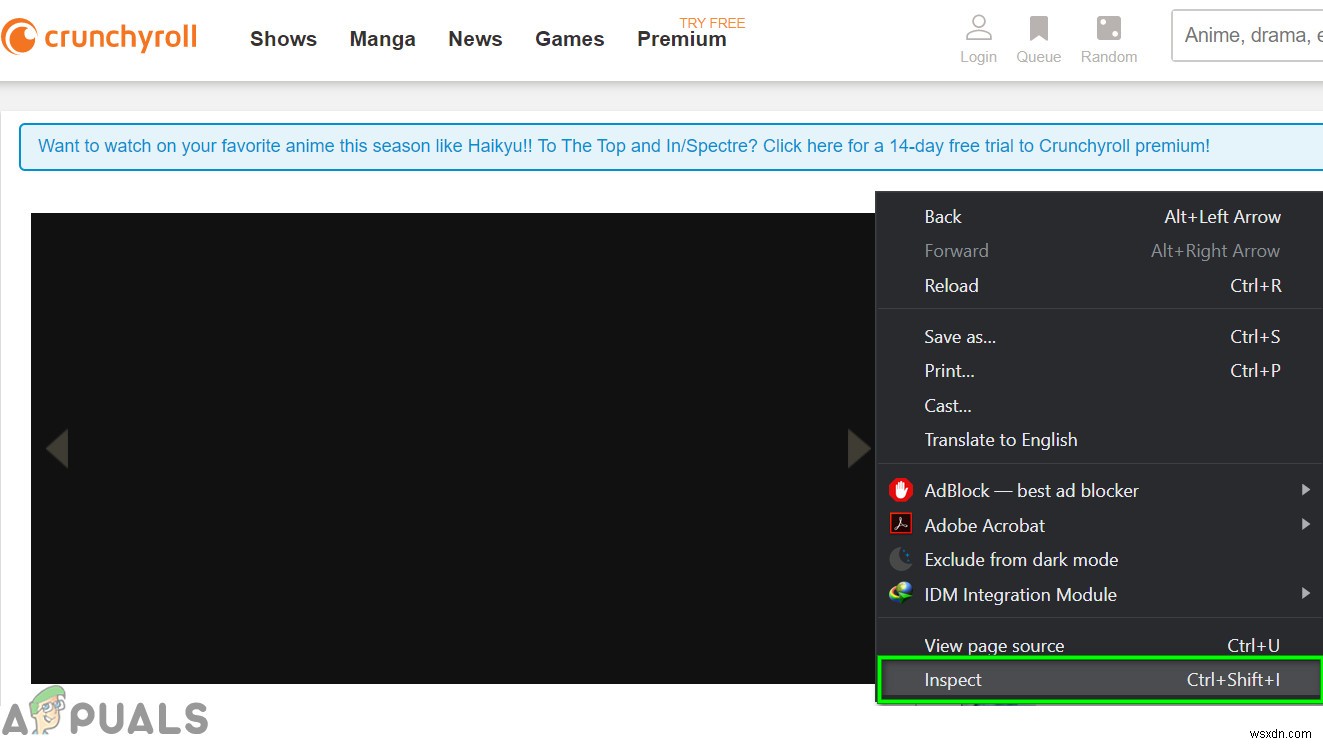Image resolution: width=1323 pixels, height=744 pixels.
Task: Click the next carousel arrow
Action: 858,448
